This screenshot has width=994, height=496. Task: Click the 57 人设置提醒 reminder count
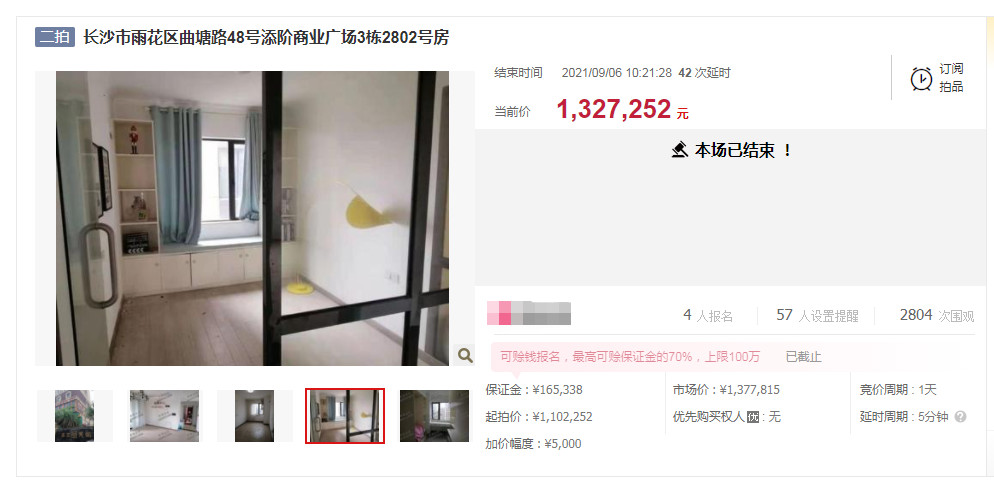(817, 315)
